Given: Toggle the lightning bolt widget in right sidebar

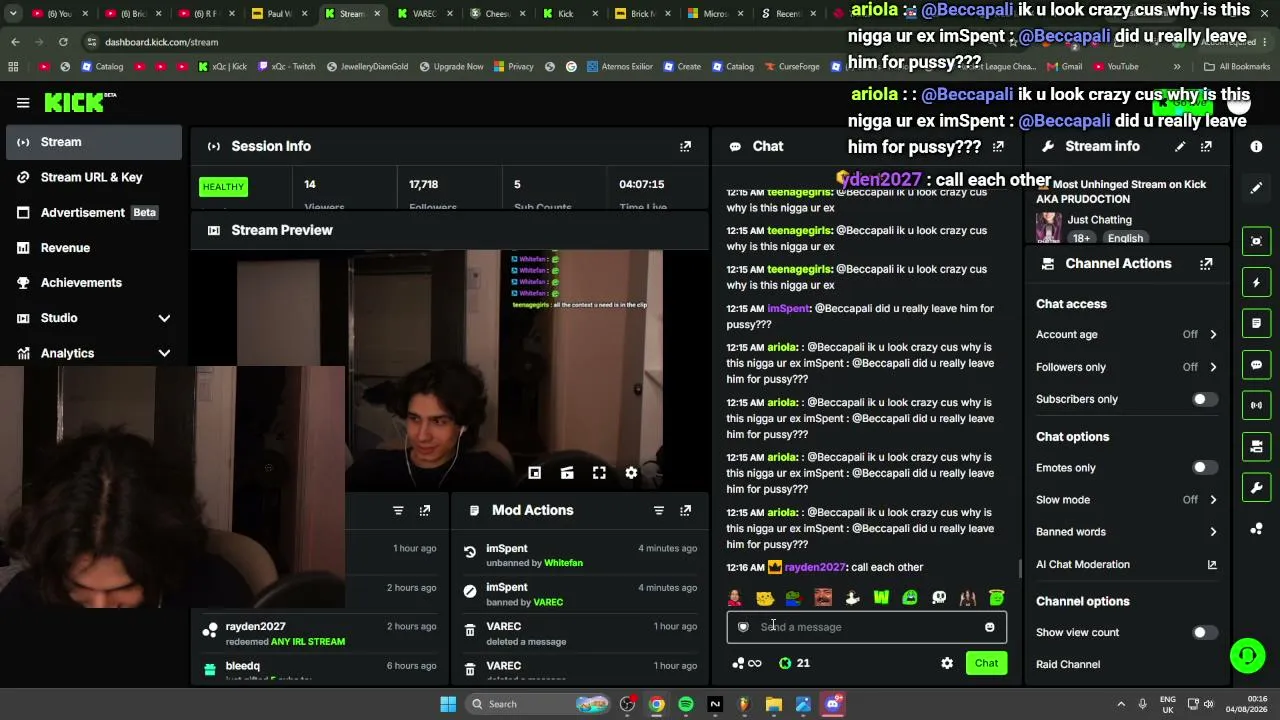Looking at the screenshot, I should pyautogui.click(x=1256, y=283).
